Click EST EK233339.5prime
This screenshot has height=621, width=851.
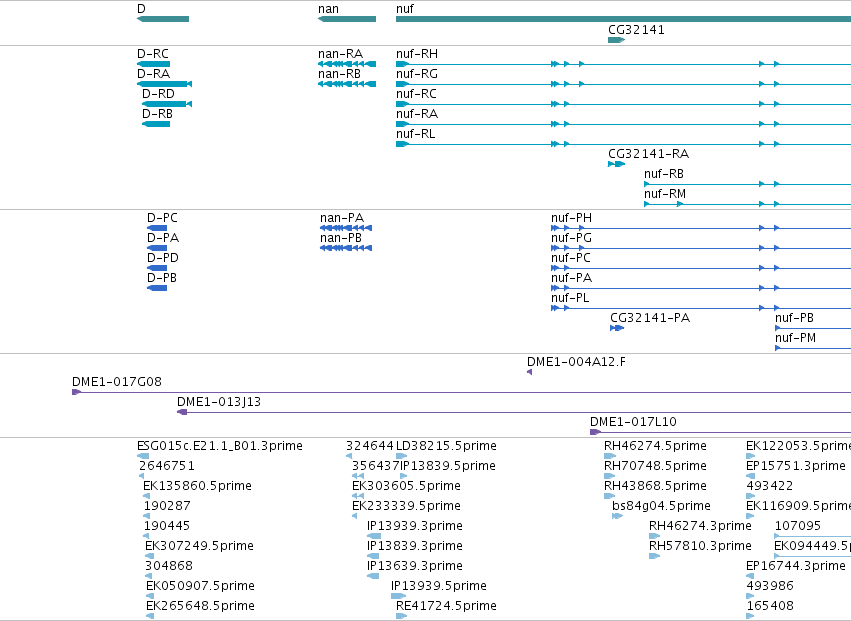coord(354,516)
